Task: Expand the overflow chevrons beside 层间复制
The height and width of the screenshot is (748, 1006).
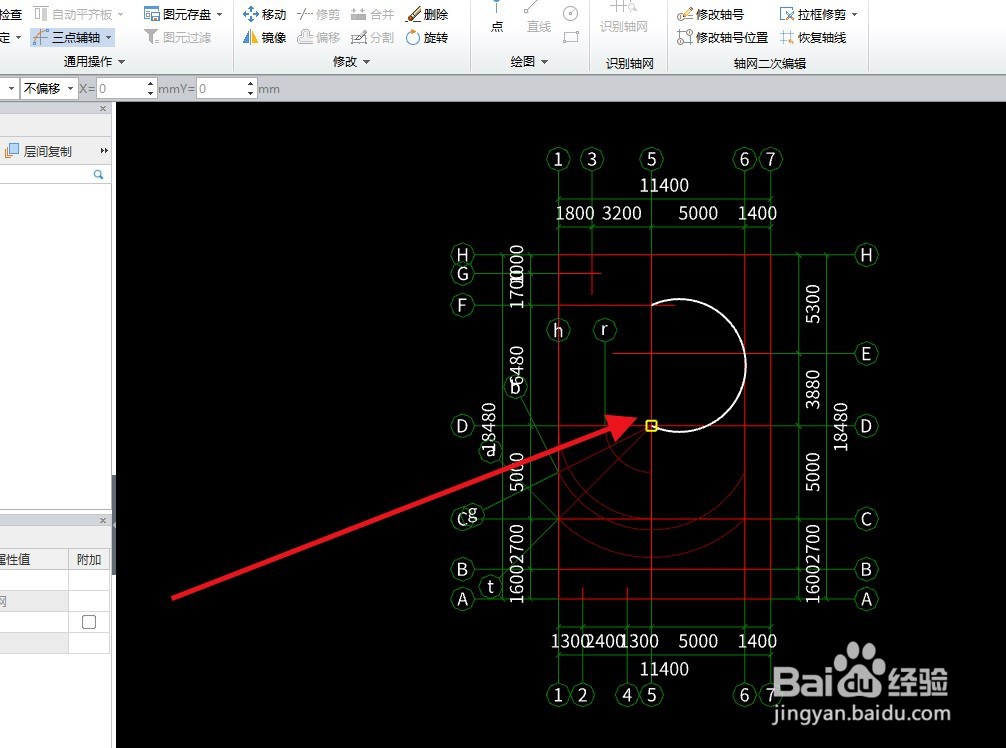Action: tap(104, 151)
